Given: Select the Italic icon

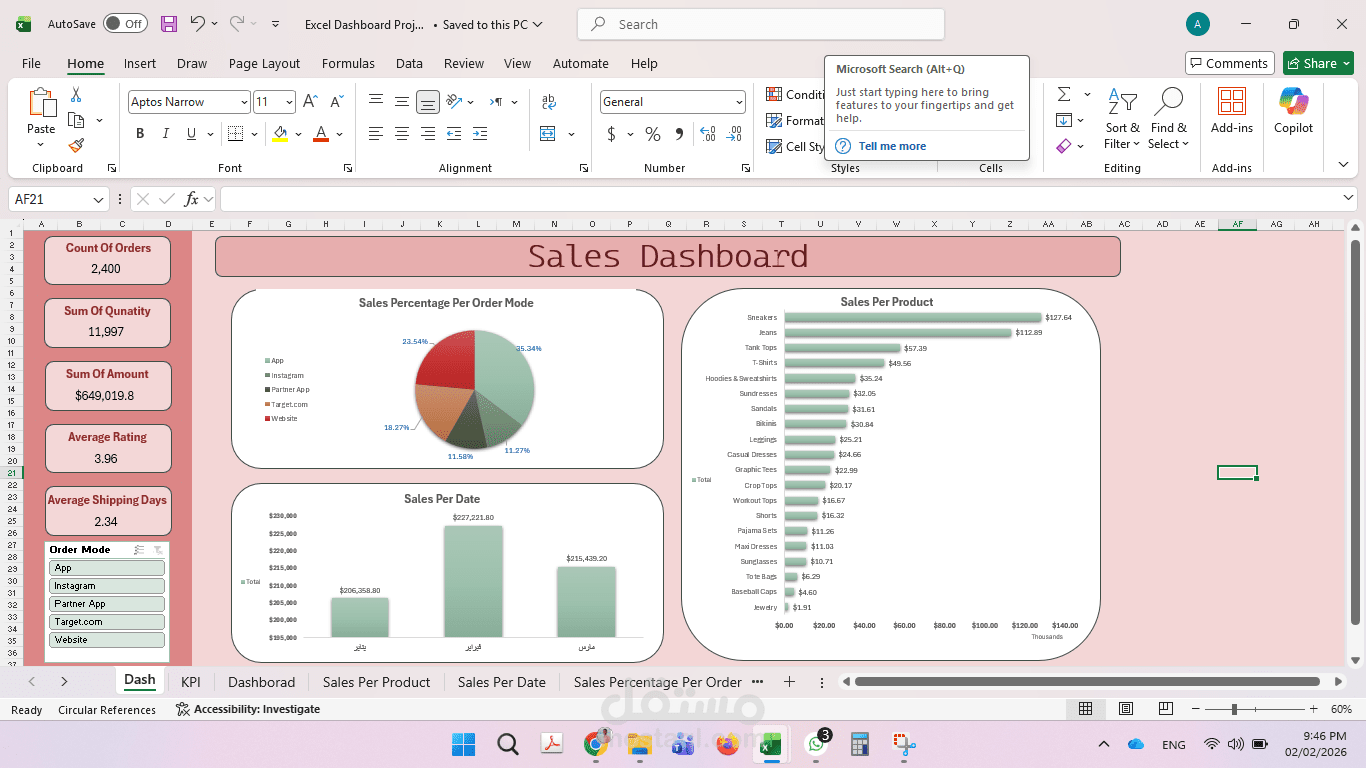Looking at the screenshot, I should (164, 133).
